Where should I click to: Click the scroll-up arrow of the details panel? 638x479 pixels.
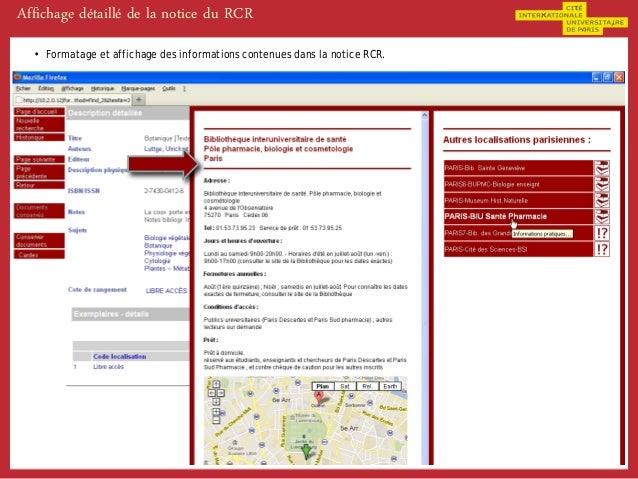424,116
